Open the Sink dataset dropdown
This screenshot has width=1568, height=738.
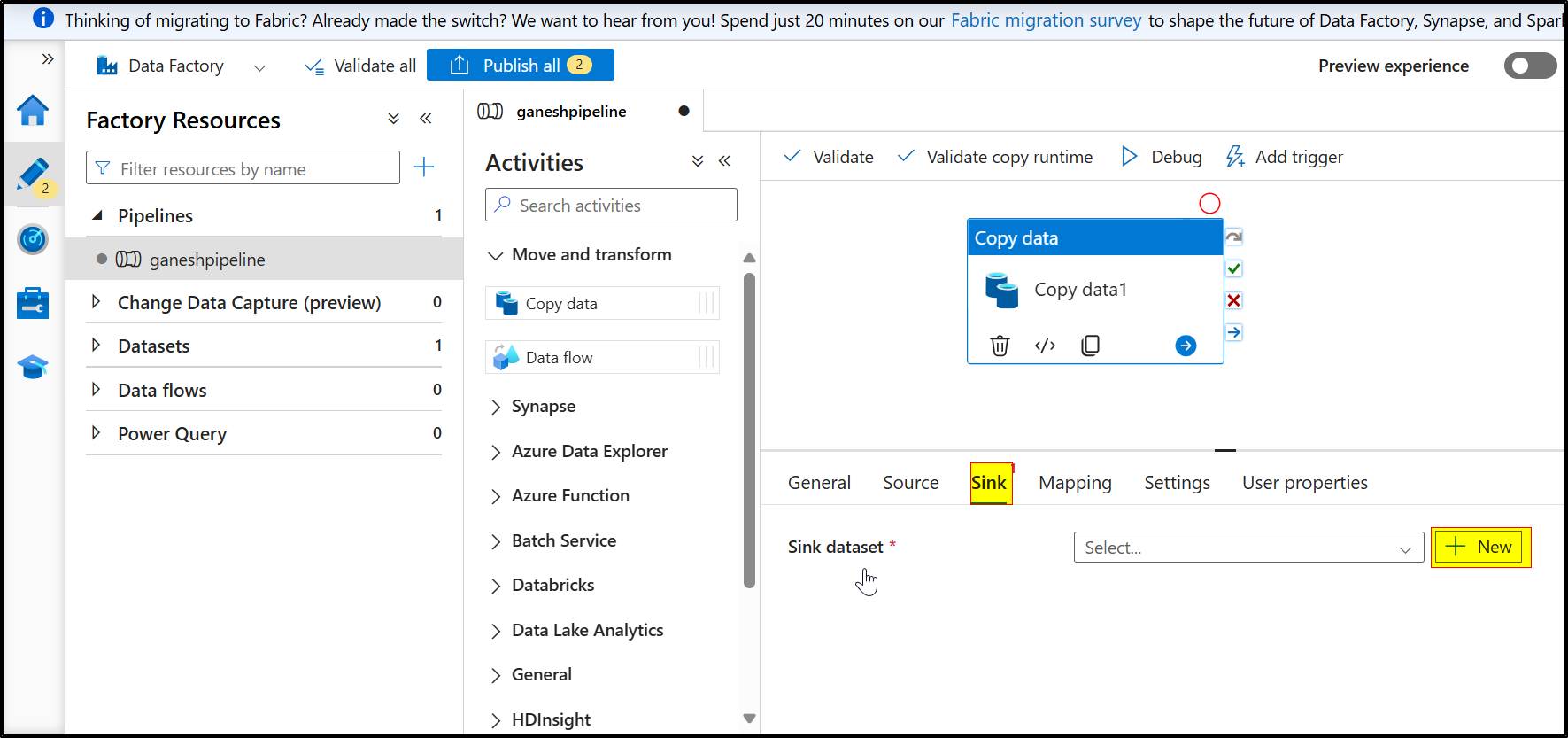point(1247,548)
